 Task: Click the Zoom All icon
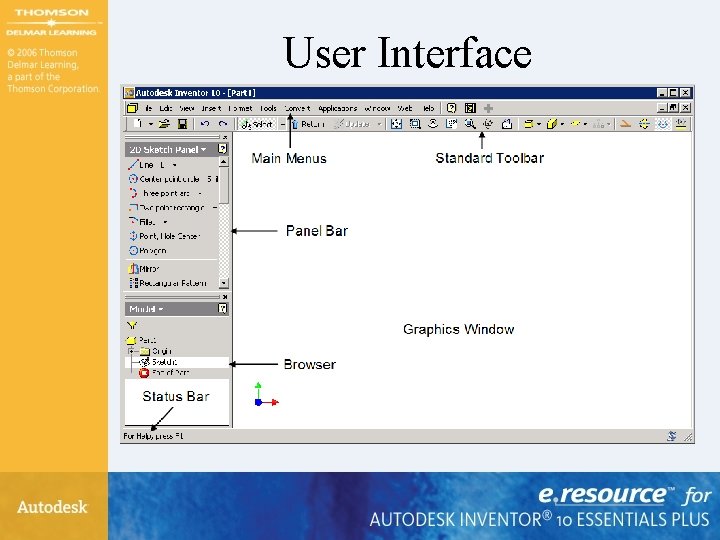pyautogui.click(x=396, y=124)
